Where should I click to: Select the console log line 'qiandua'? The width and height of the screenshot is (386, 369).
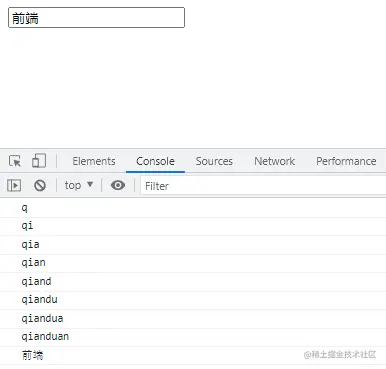click(193, 319)
